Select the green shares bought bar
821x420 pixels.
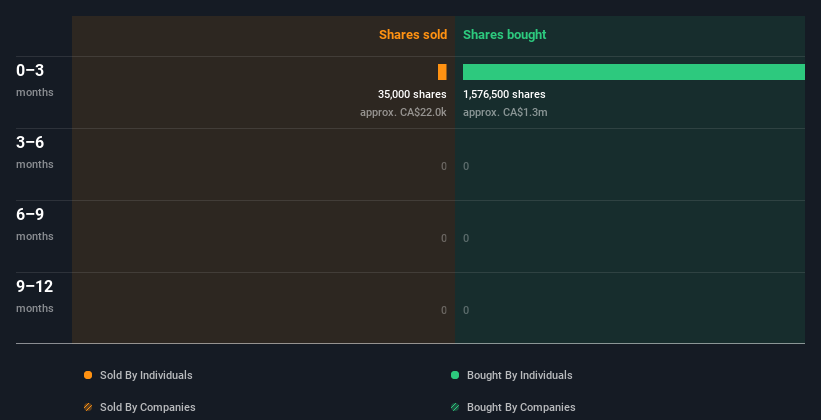[633, 72]
